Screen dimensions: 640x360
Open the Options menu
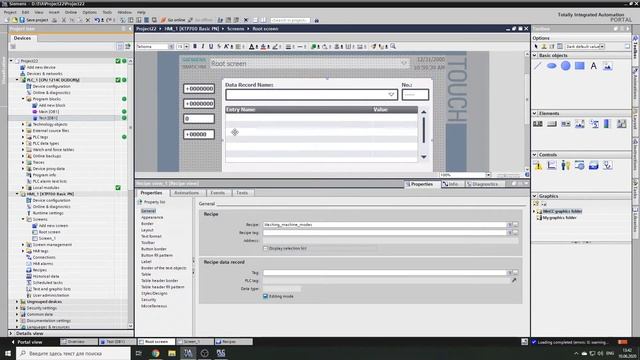pyautogui.click(x=89, y=13)
